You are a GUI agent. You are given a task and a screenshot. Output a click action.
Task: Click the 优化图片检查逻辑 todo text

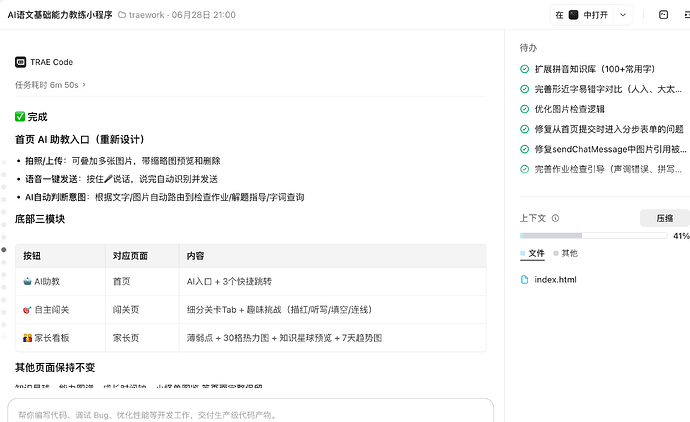[x=569, y=109]
